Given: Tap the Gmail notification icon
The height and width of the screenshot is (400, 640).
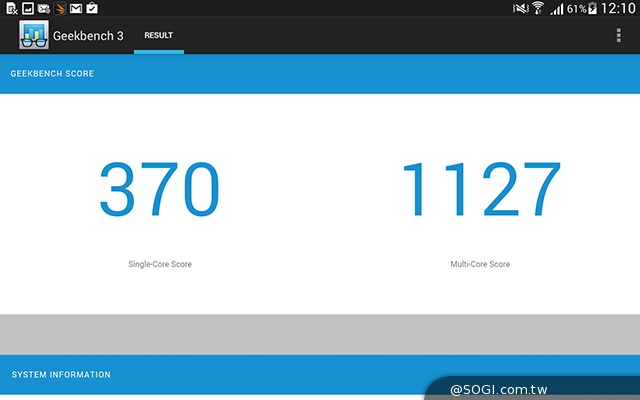Looking at the screenshot, I should [x=76, y=8].
